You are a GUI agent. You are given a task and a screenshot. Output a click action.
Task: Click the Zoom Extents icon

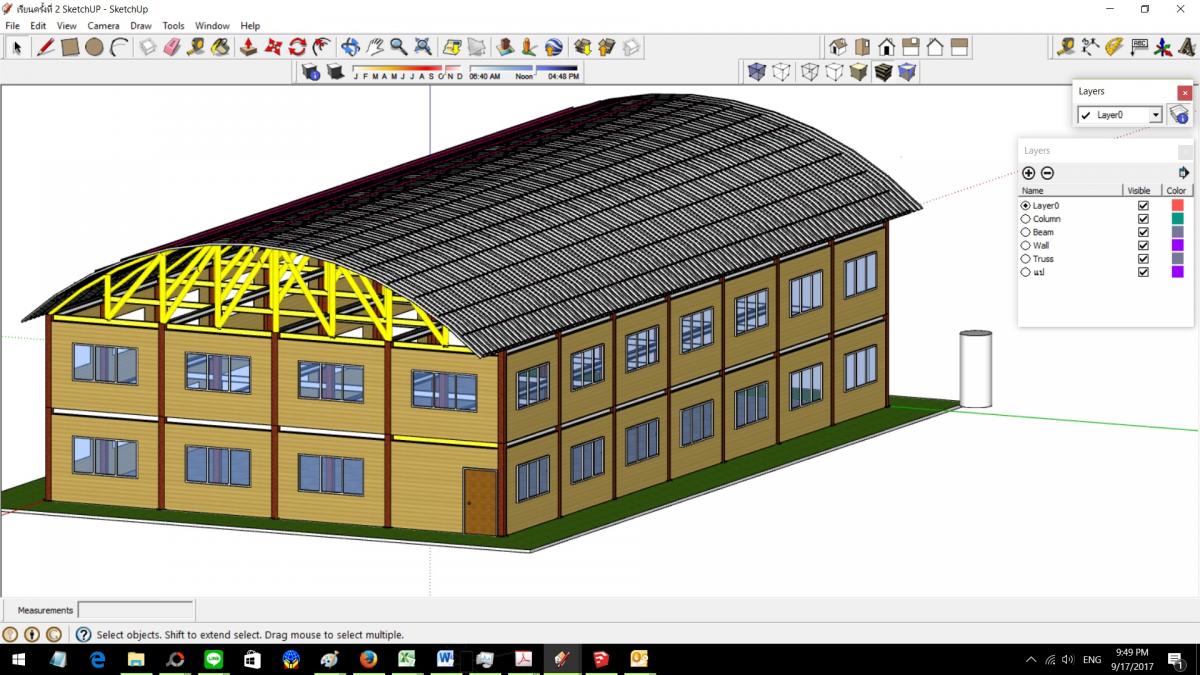(x=422, y=47)
